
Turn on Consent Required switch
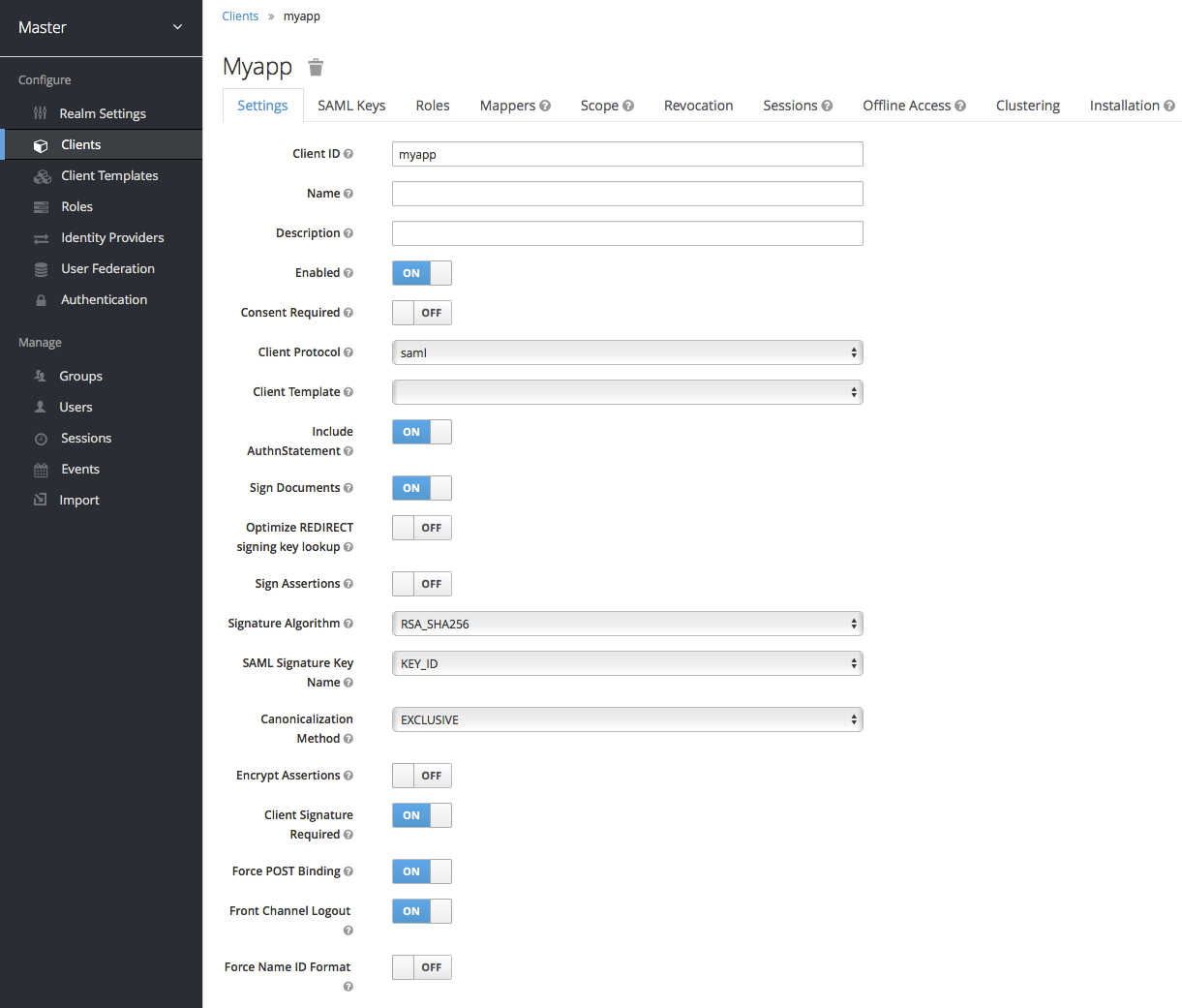coord(422,313)
